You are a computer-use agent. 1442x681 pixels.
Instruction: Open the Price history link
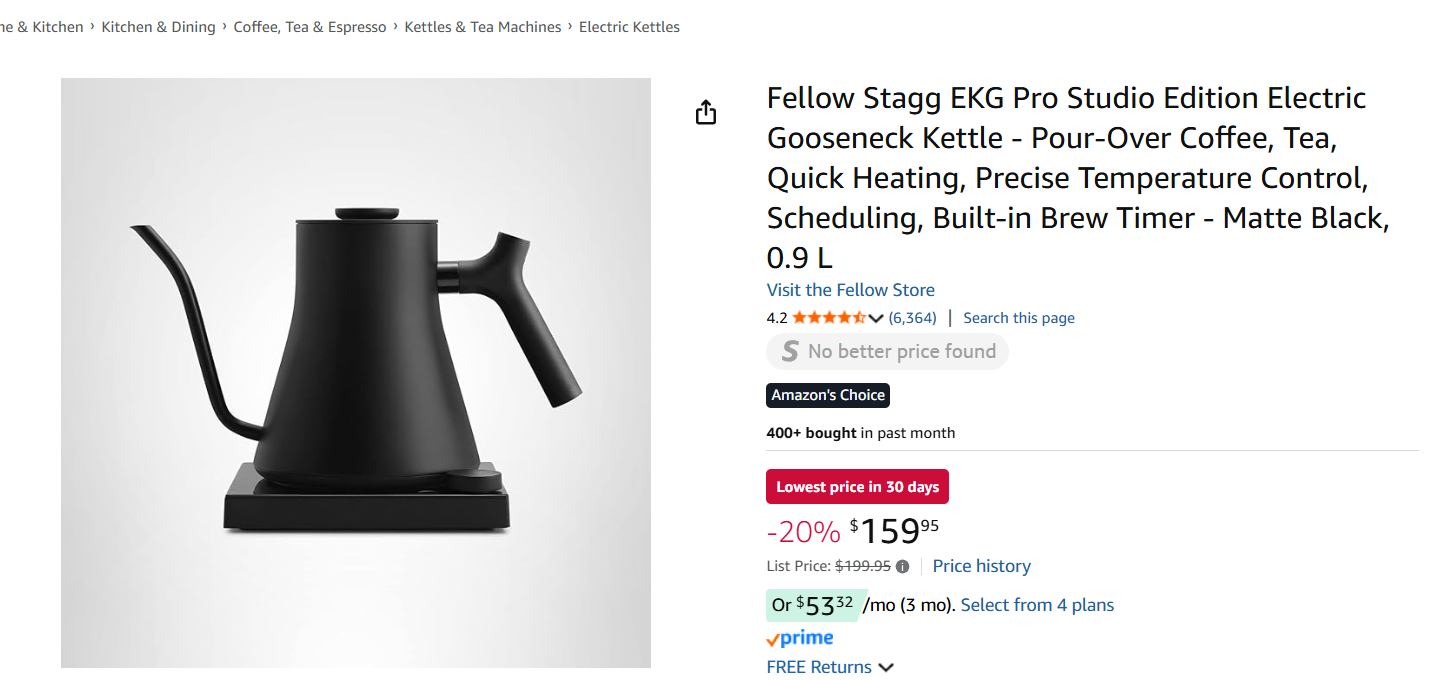981,566
